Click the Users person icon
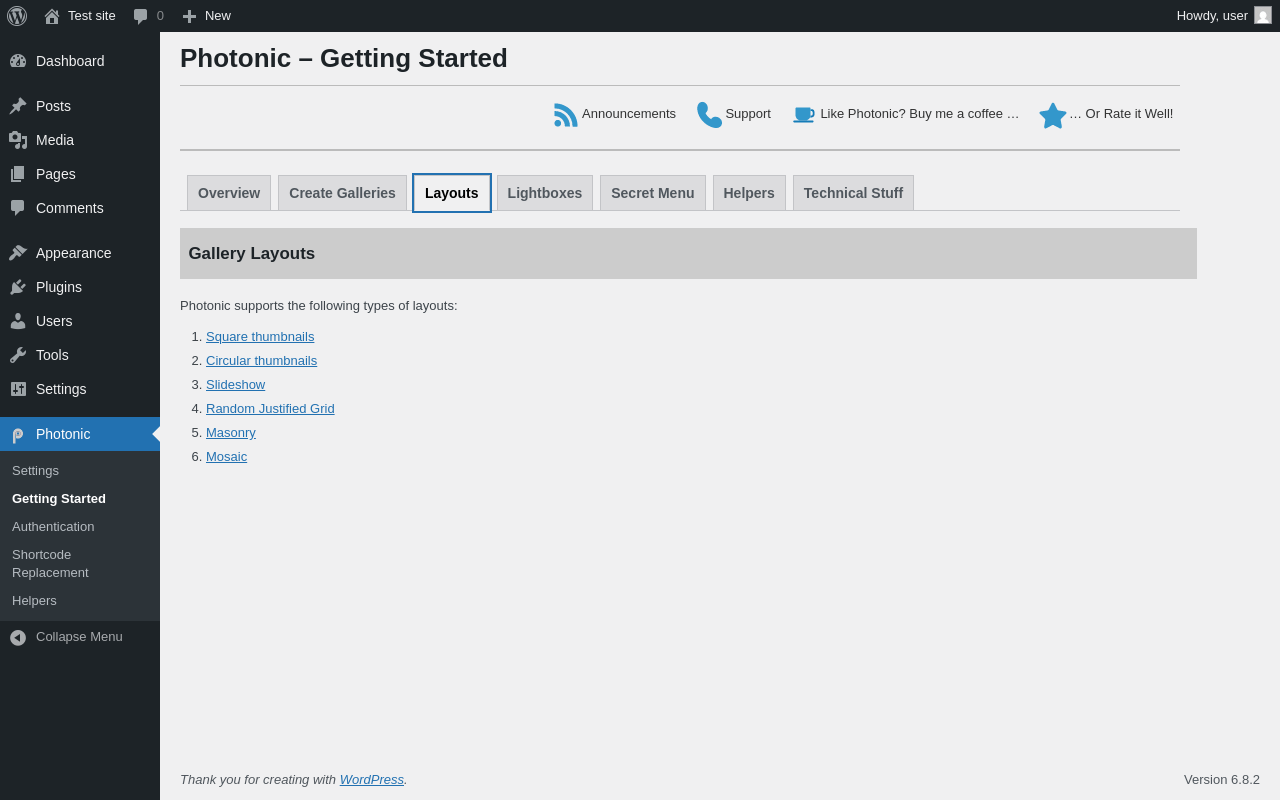Screen dimensions: 1280x800 point(18,321)
